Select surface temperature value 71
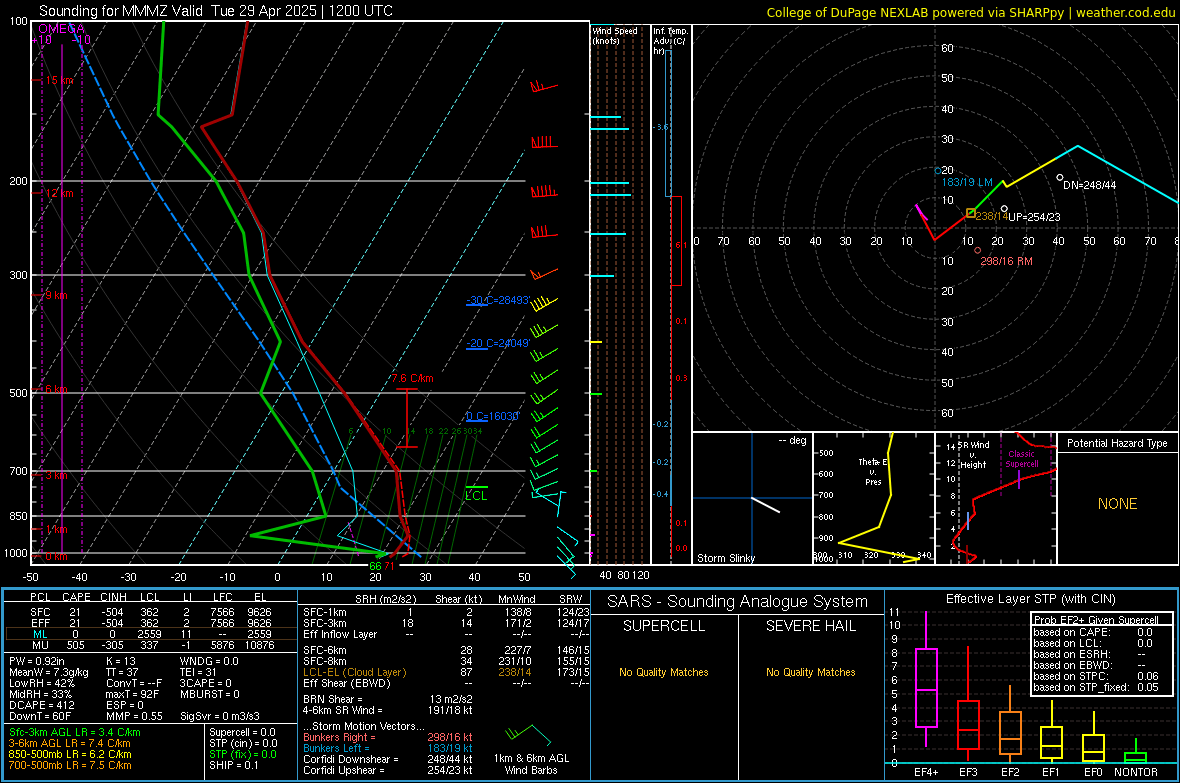 click(389, 566)
